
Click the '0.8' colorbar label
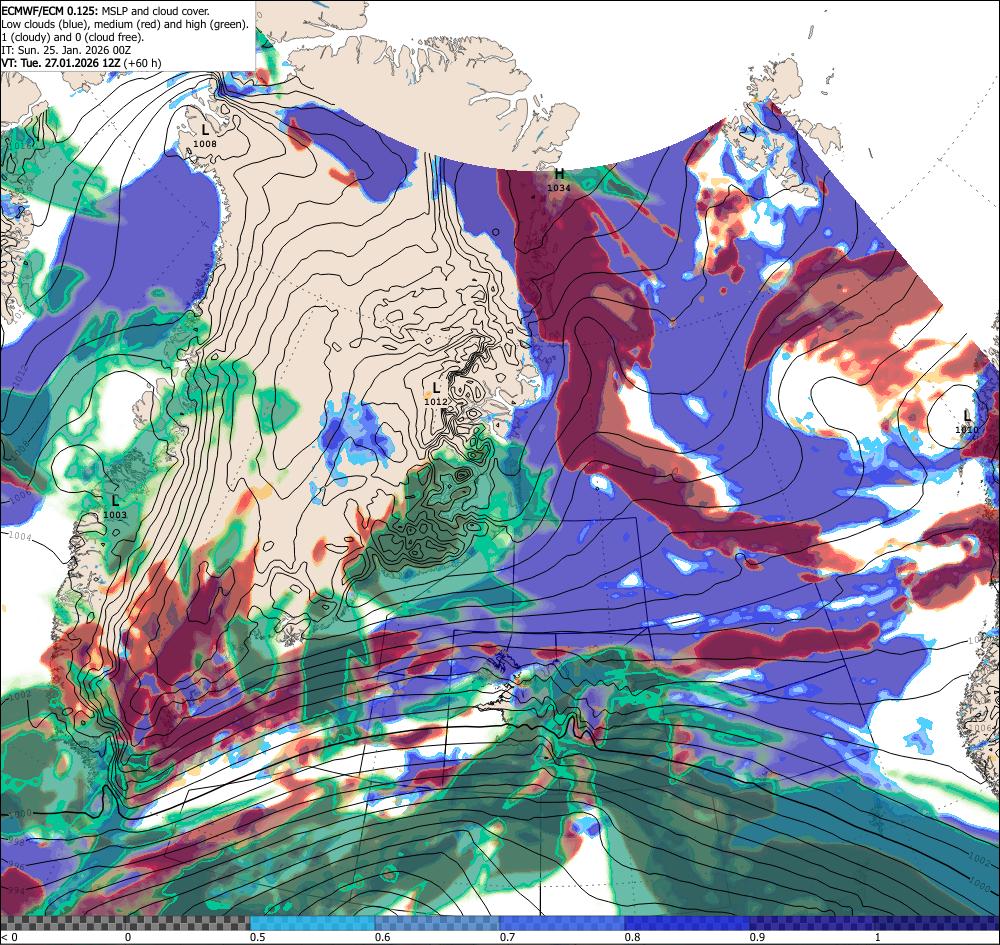click(633, 937)
